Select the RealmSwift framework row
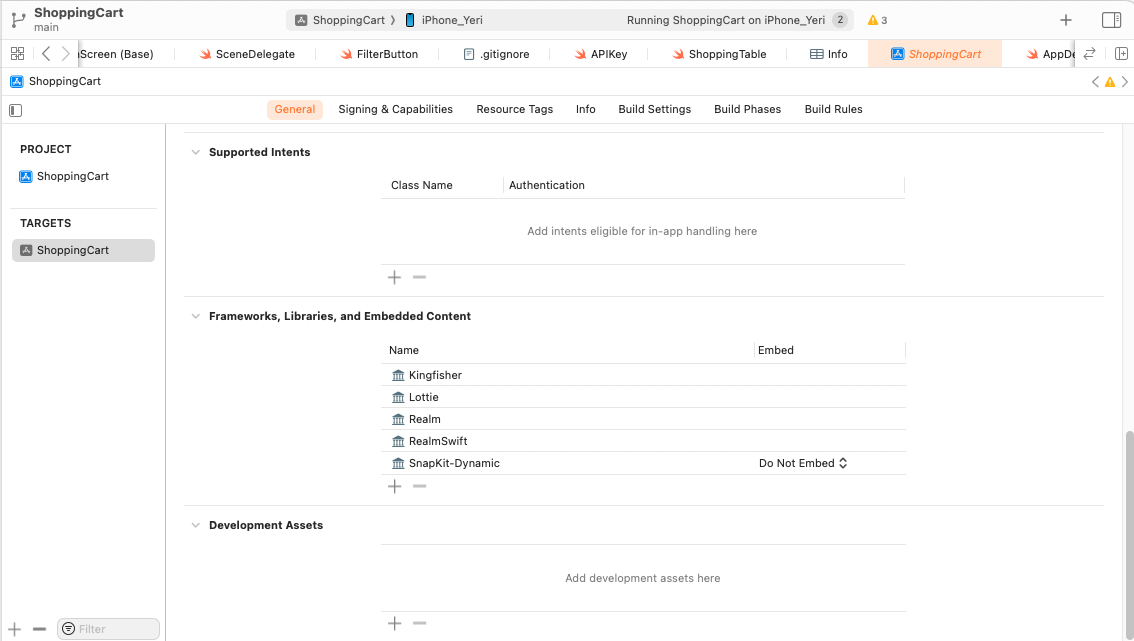The height and width of the screenshot is (641, 1134). pyautogui.click(x=643, y=441)
